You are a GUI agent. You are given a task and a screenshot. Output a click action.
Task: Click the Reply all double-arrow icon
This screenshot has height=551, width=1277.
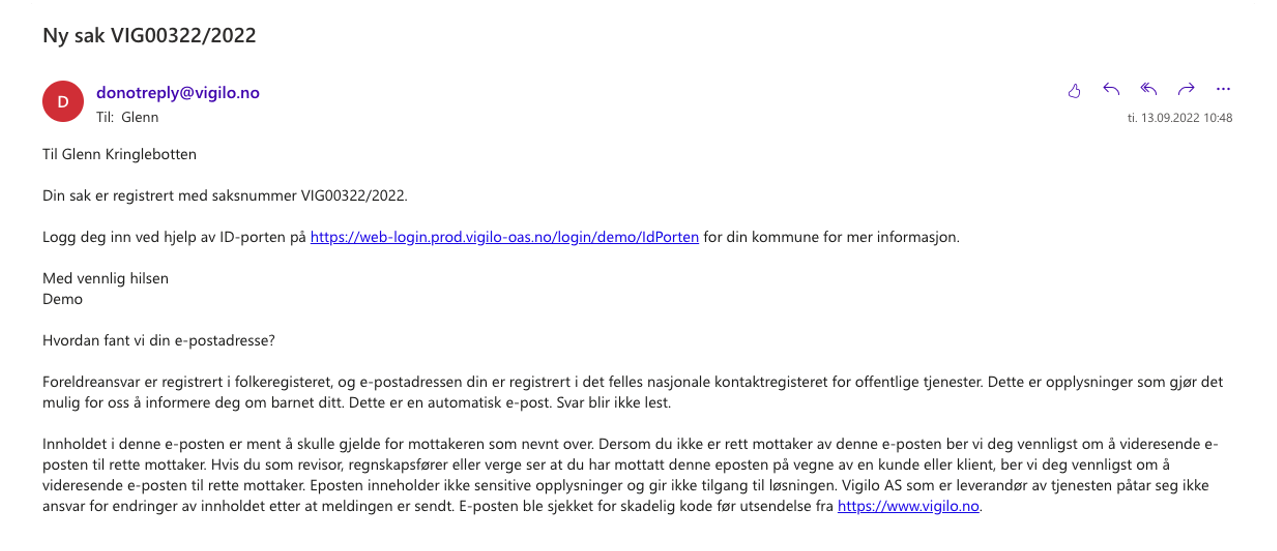point(1149,90)
